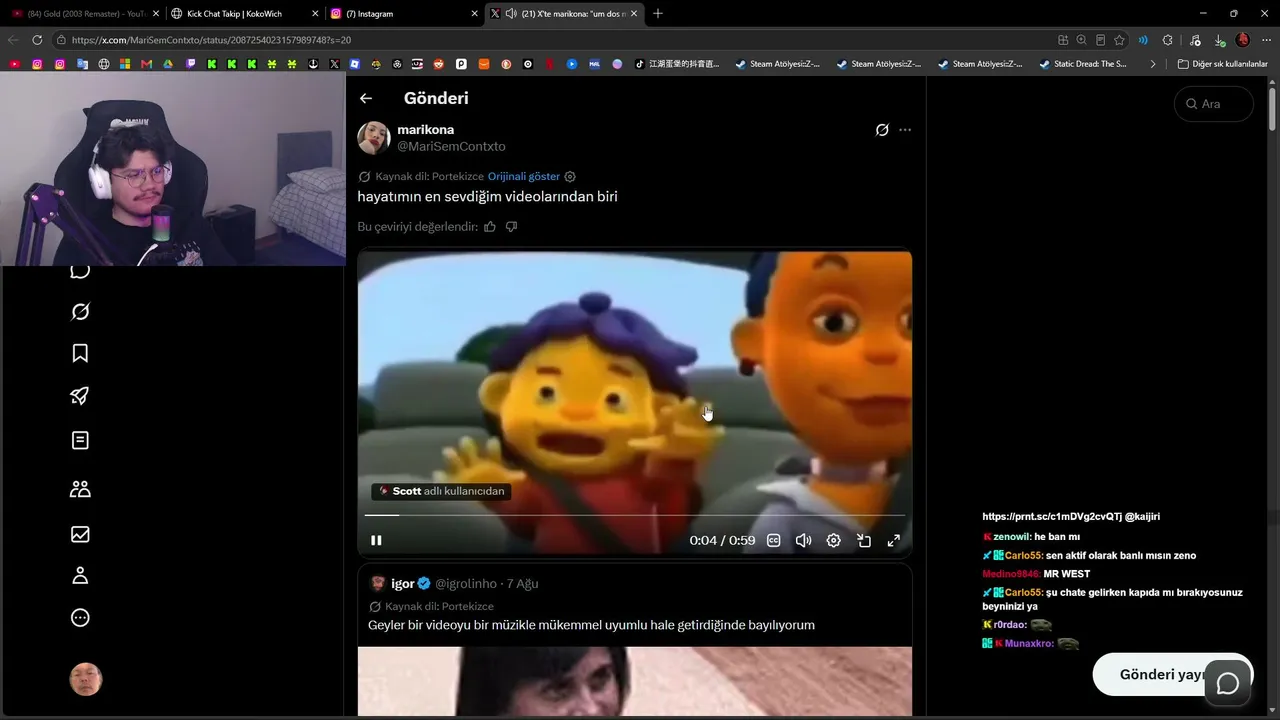Open 'Diğer sık kullanılanlar' bookmarks folder

[x=1222, y=64]
